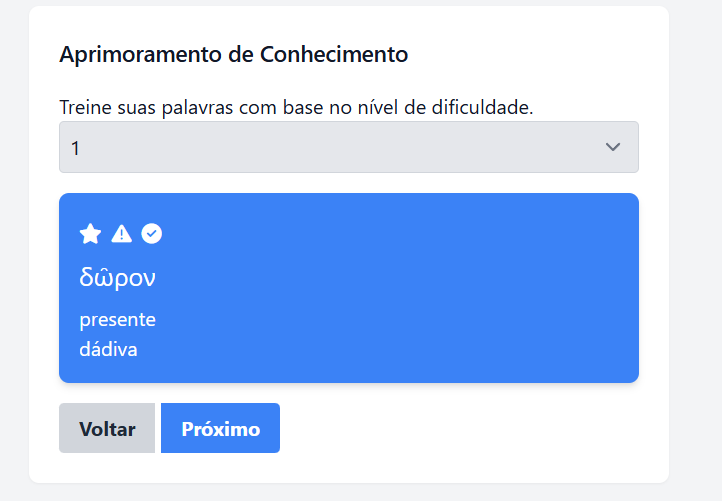Click the check circle icon on the card
Viewport: 722px width, 501px height.
(151, 234)
